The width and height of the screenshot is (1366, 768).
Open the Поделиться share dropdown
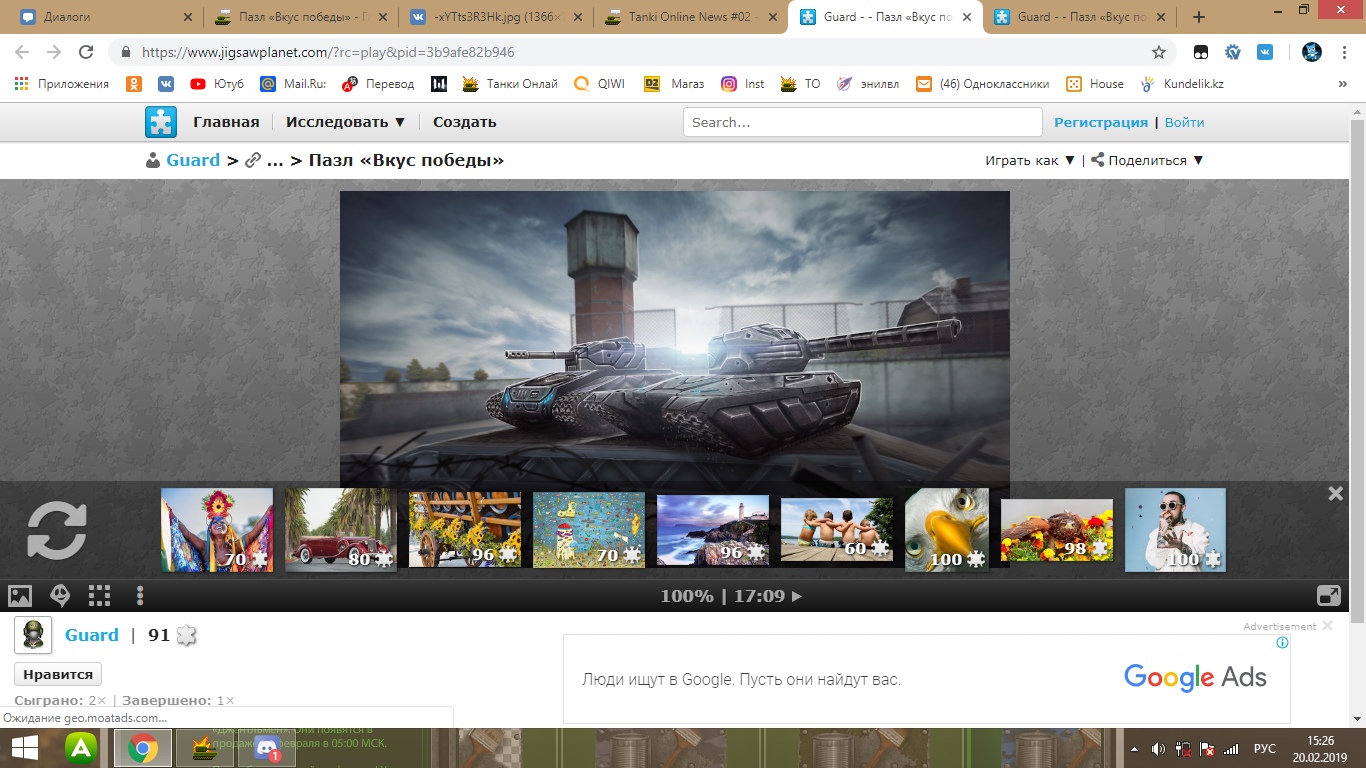pyautogui.click(x=1147, y=160)
